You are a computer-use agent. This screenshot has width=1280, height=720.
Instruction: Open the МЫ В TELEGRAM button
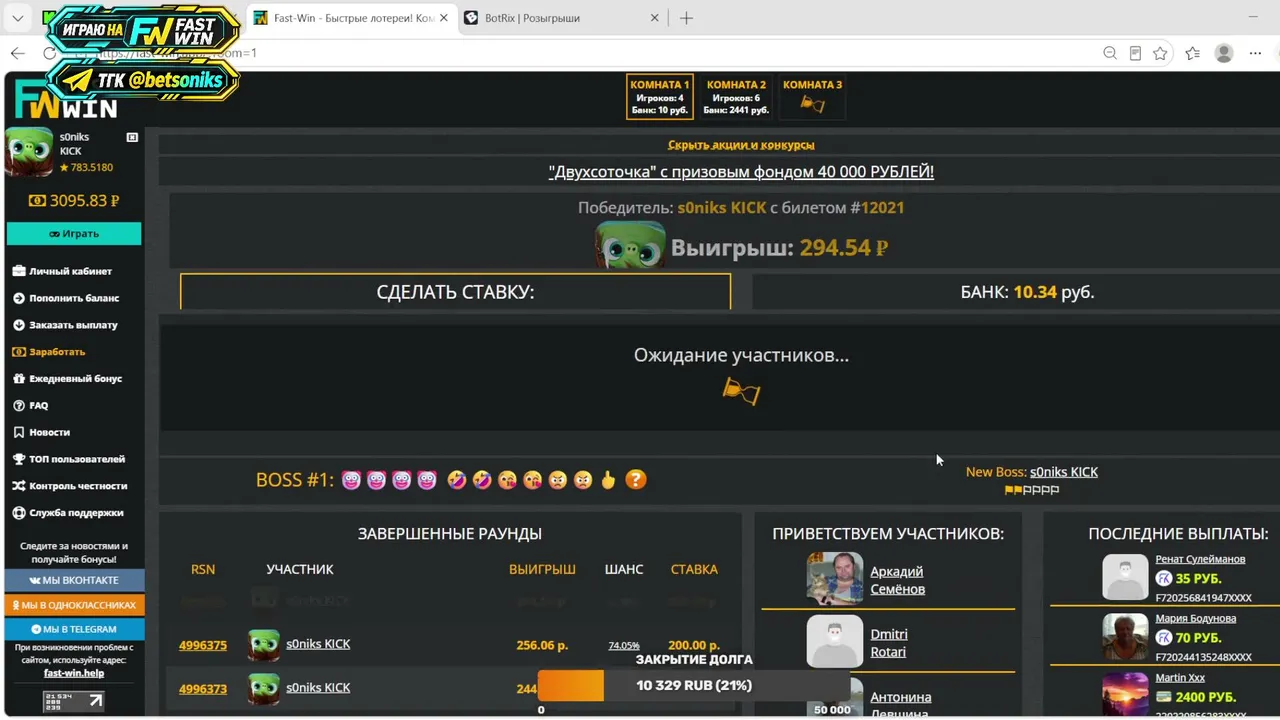click(74, 629)
